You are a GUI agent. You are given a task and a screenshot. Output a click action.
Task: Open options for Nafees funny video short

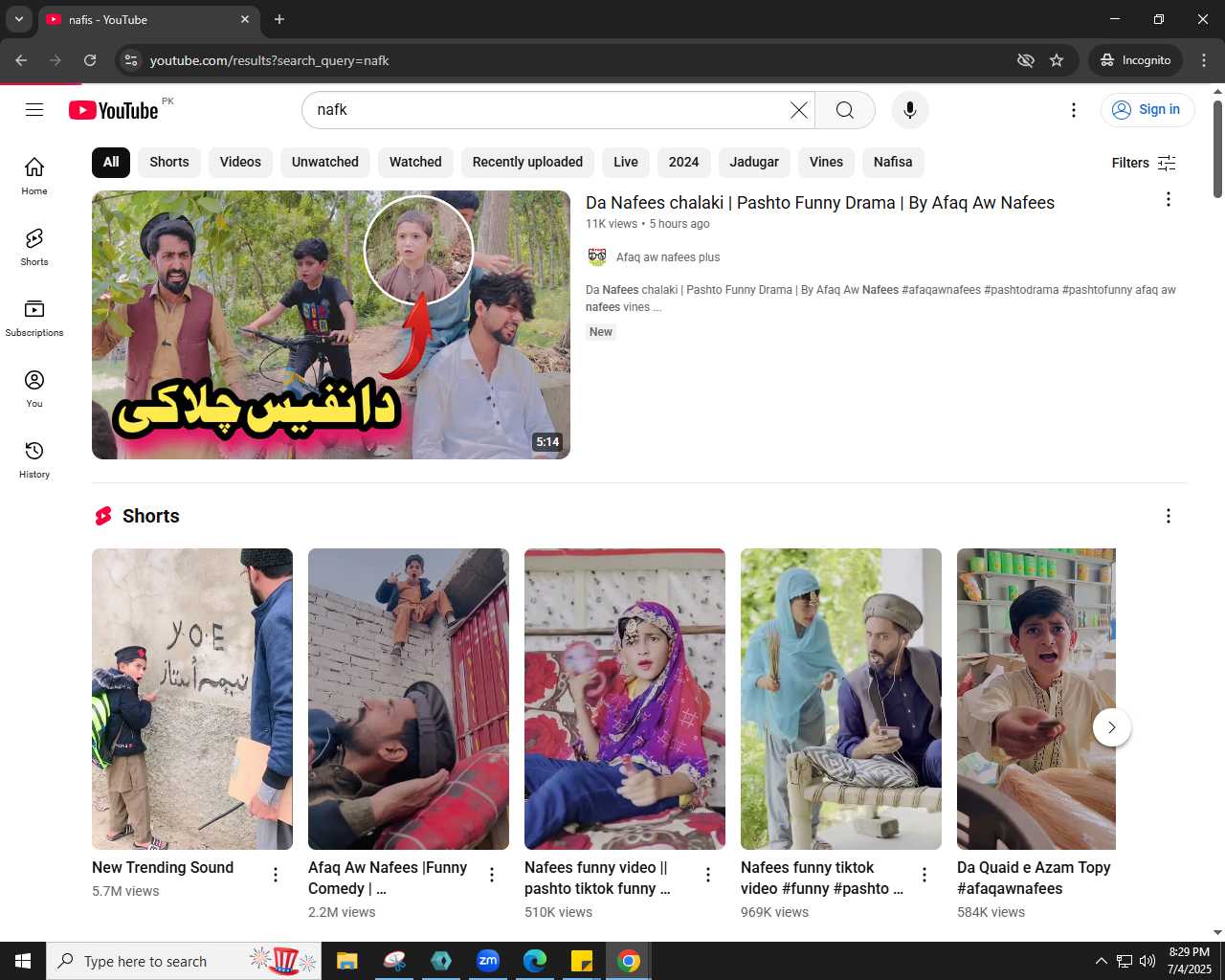(x=708, y=875)
